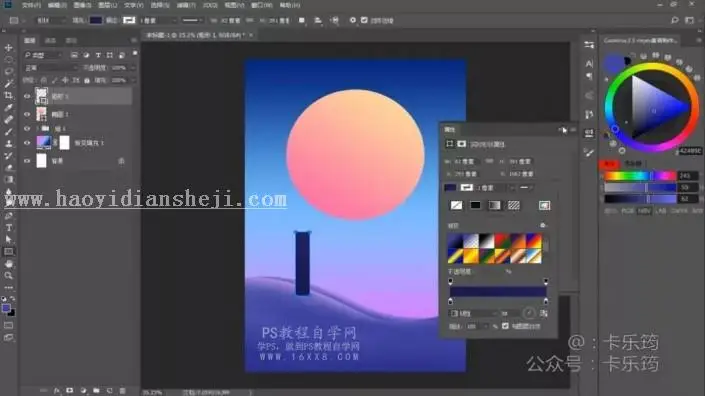705x396 pixels.
Task: Toggle align edges checkbox in options bar
Action: pyautogui.click(x=364, y=20)
